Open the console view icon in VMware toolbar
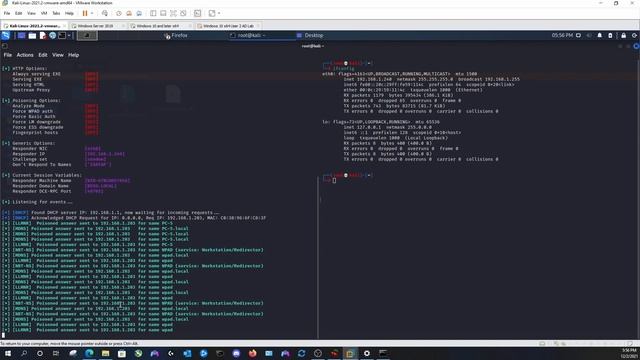The image size is (640, 360). point(198,13)
